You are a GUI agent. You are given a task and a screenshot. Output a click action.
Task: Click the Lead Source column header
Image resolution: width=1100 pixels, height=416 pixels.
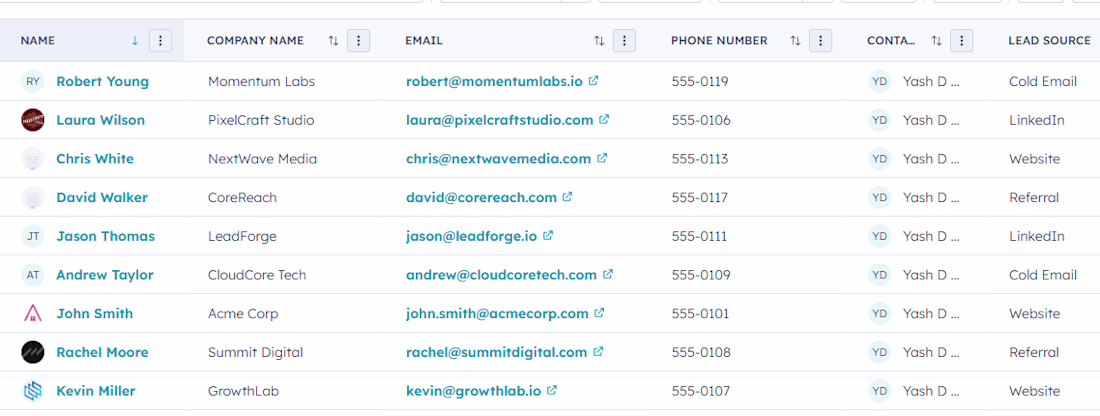point(1049,41)
